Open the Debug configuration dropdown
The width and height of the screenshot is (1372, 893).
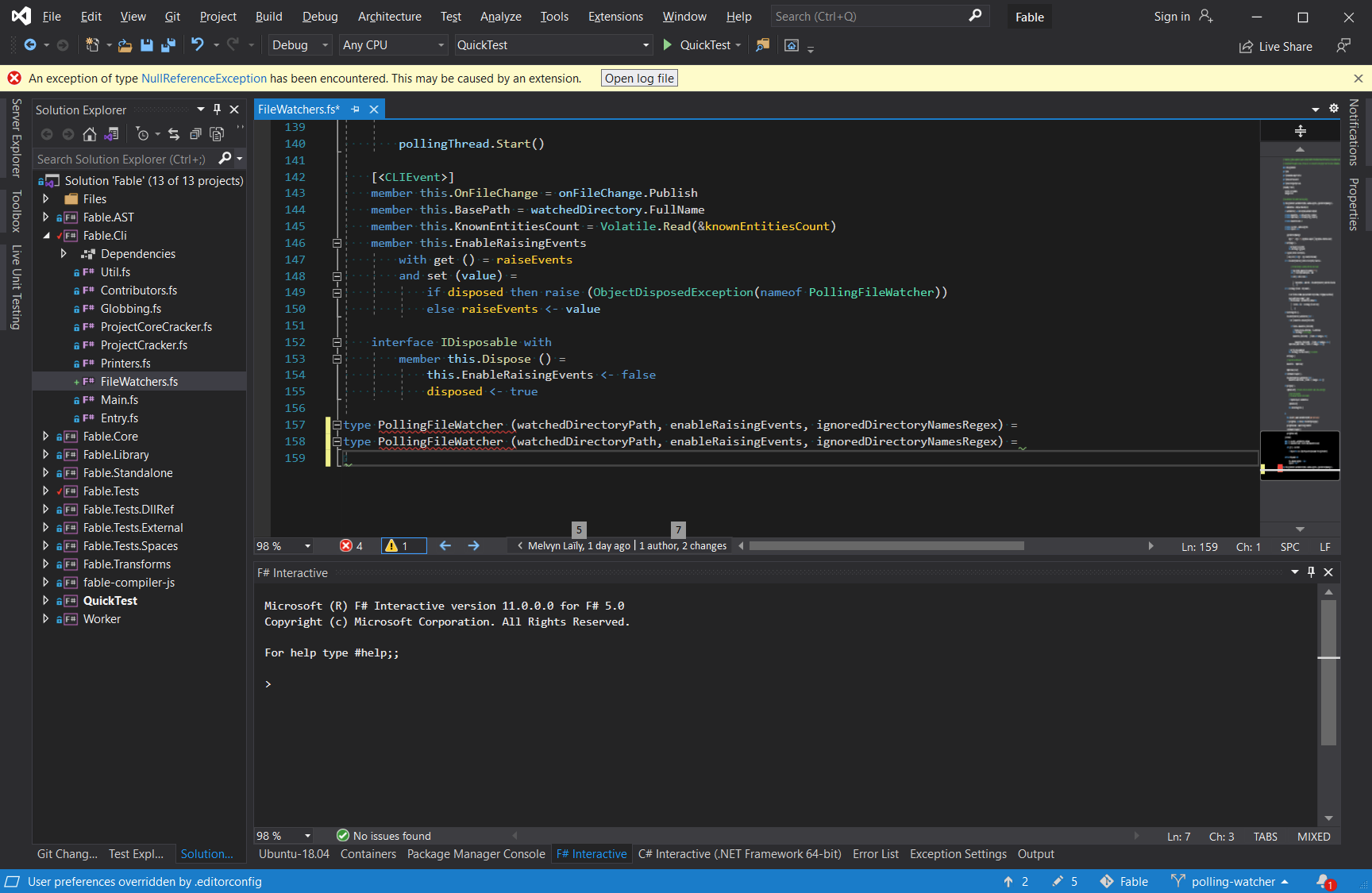299,45
